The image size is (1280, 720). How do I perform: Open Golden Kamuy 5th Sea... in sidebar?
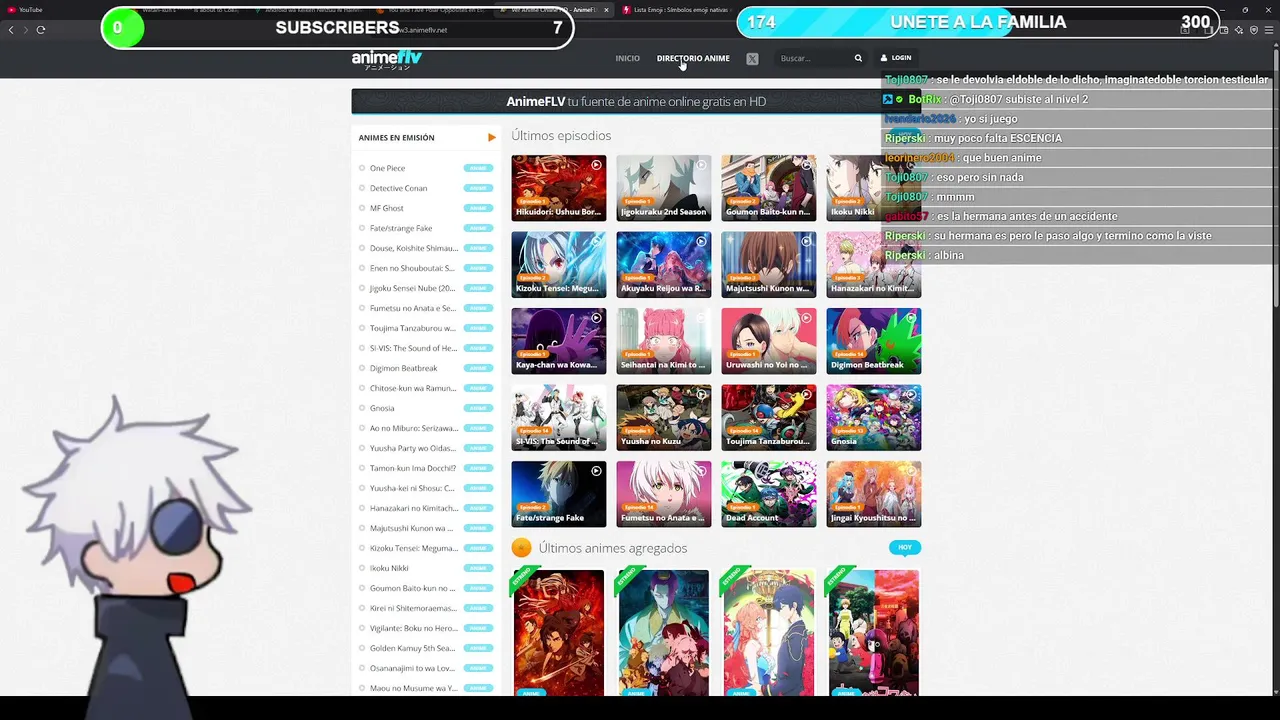413,648
